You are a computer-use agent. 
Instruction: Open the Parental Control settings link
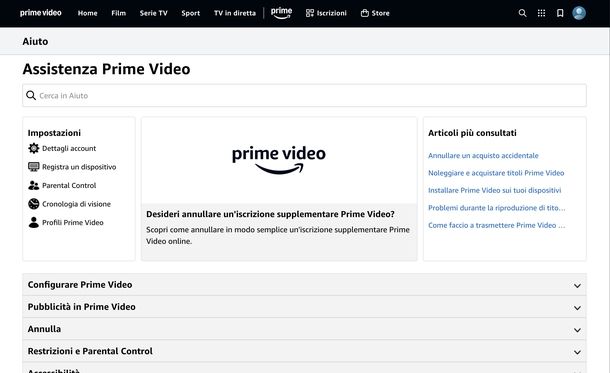click(69, 186)
